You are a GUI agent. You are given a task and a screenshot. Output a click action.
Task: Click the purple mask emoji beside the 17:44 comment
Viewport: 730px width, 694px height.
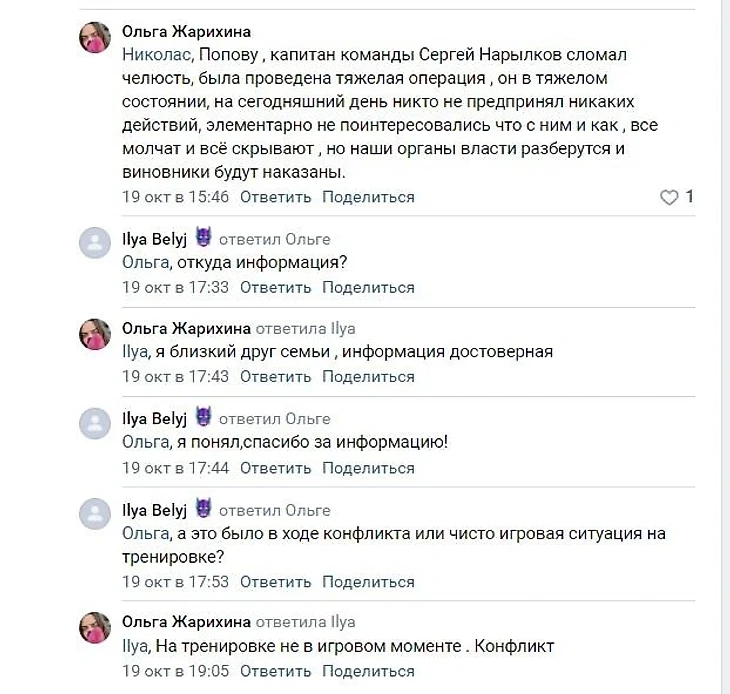204,418
